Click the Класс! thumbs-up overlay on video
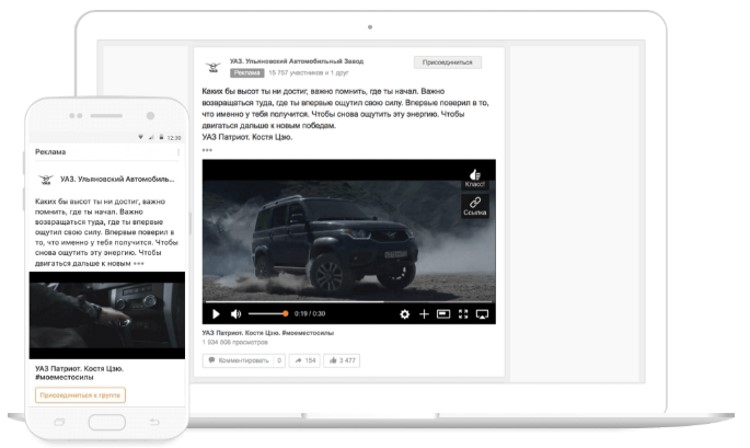This screenshot has width=750, height=448. tap(474, 178)
